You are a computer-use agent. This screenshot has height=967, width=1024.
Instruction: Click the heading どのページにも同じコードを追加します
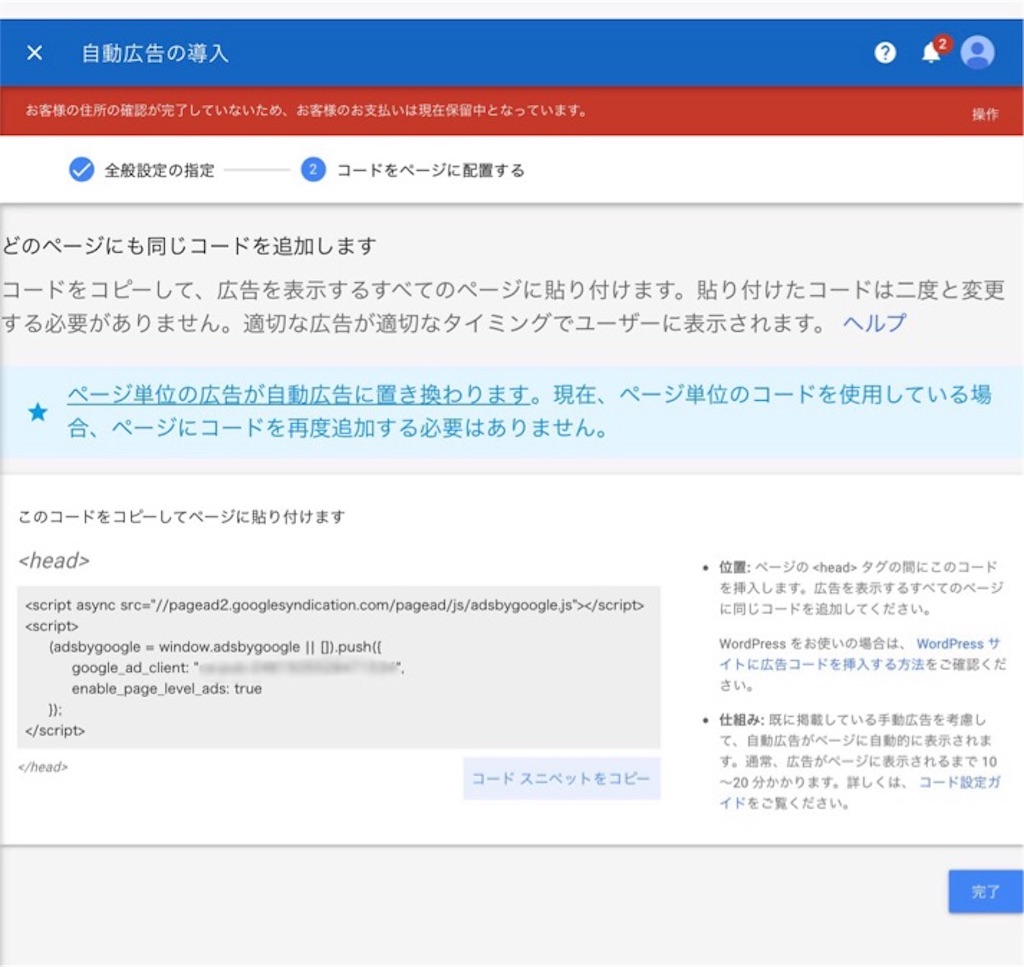pos(189,246)
